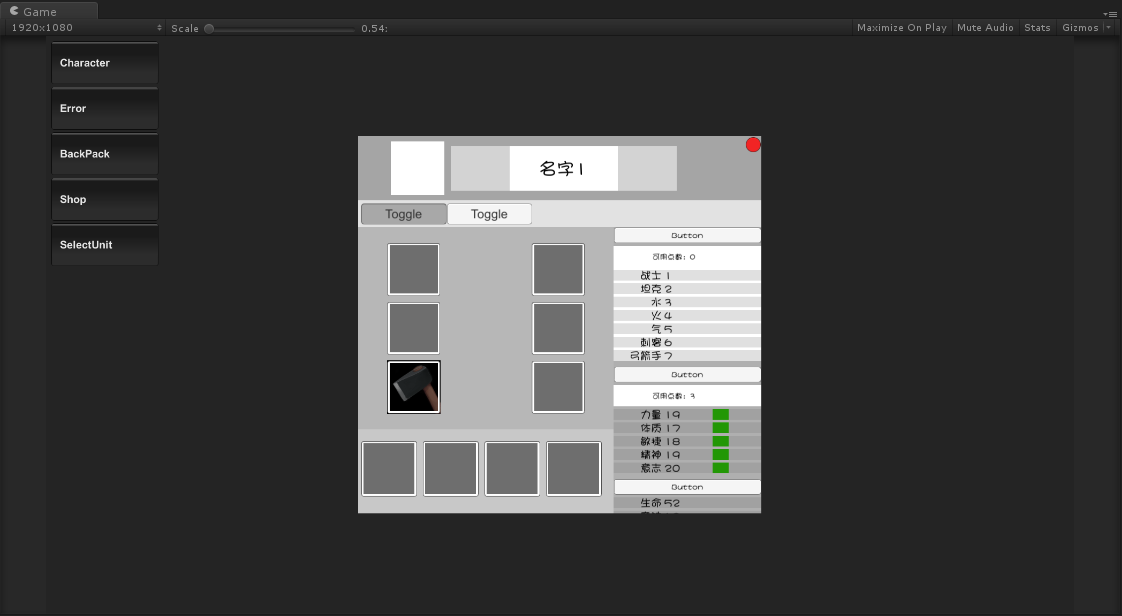Select the axe item in the equipment slot
This screenshot has width=1122, height=616.
[x=414, y=387]
